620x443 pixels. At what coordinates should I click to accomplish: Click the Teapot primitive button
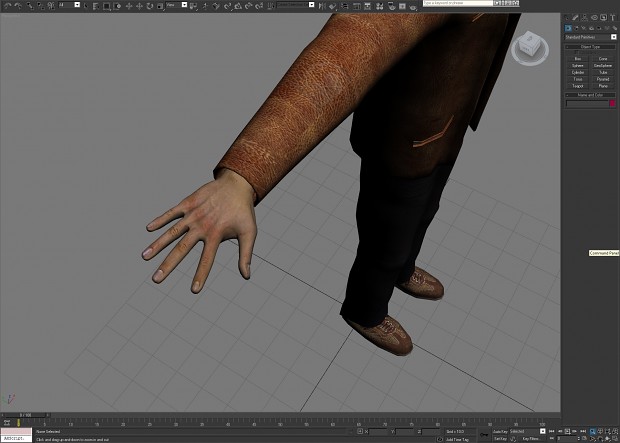pos(578,86)
